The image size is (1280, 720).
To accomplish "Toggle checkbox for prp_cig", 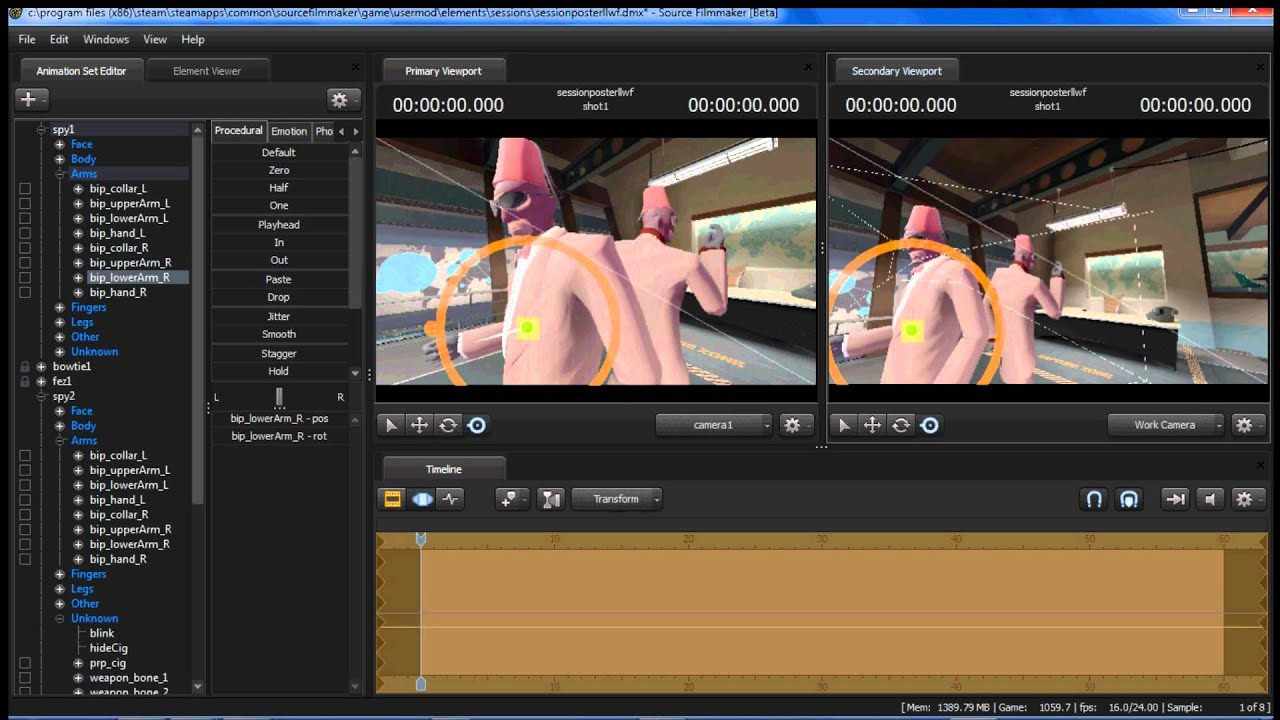I will coord(25,663).
